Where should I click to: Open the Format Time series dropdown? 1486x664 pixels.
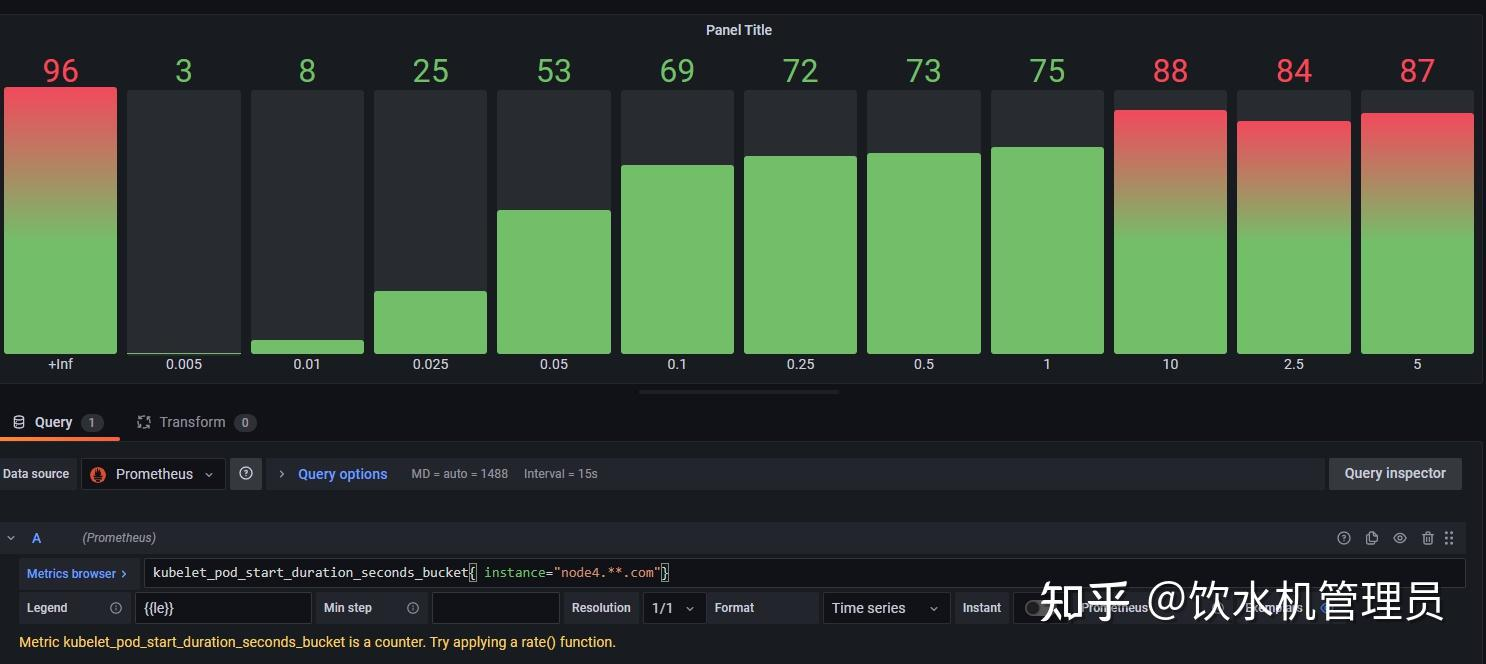[886, 608]
